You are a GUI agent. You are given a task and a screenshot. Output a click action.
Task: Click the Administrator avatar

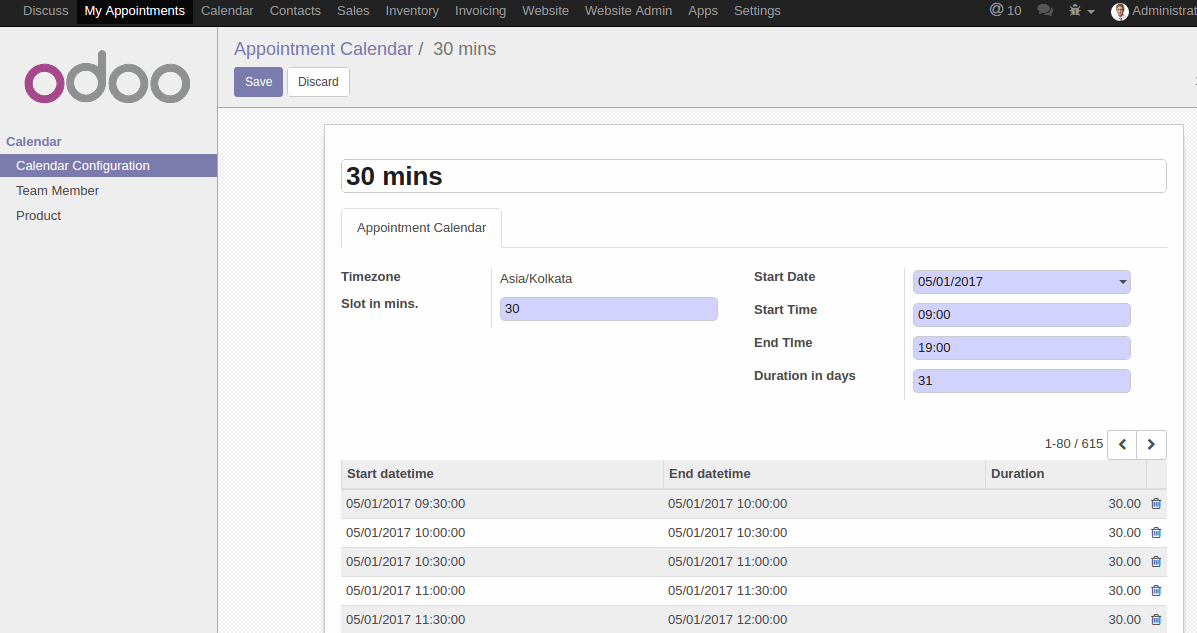point(1119,11)
